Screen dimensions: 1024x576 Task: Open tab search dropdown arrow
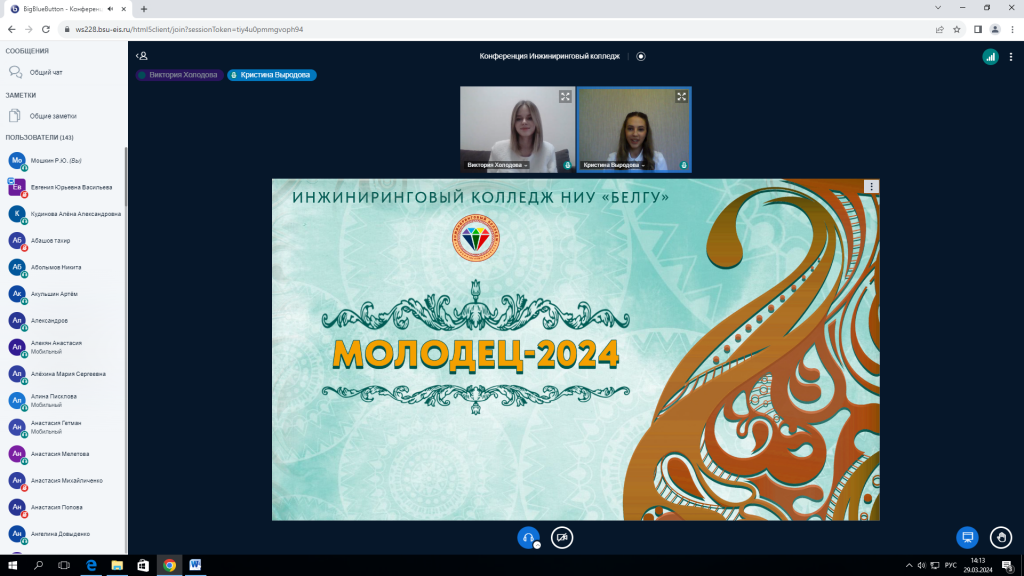click(x=938, y=8)
